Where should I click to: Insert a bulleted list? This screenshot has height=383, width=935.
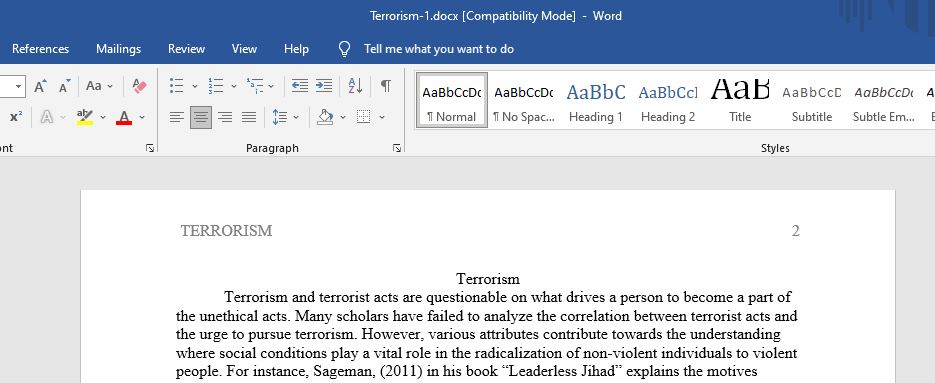(176, 86)
